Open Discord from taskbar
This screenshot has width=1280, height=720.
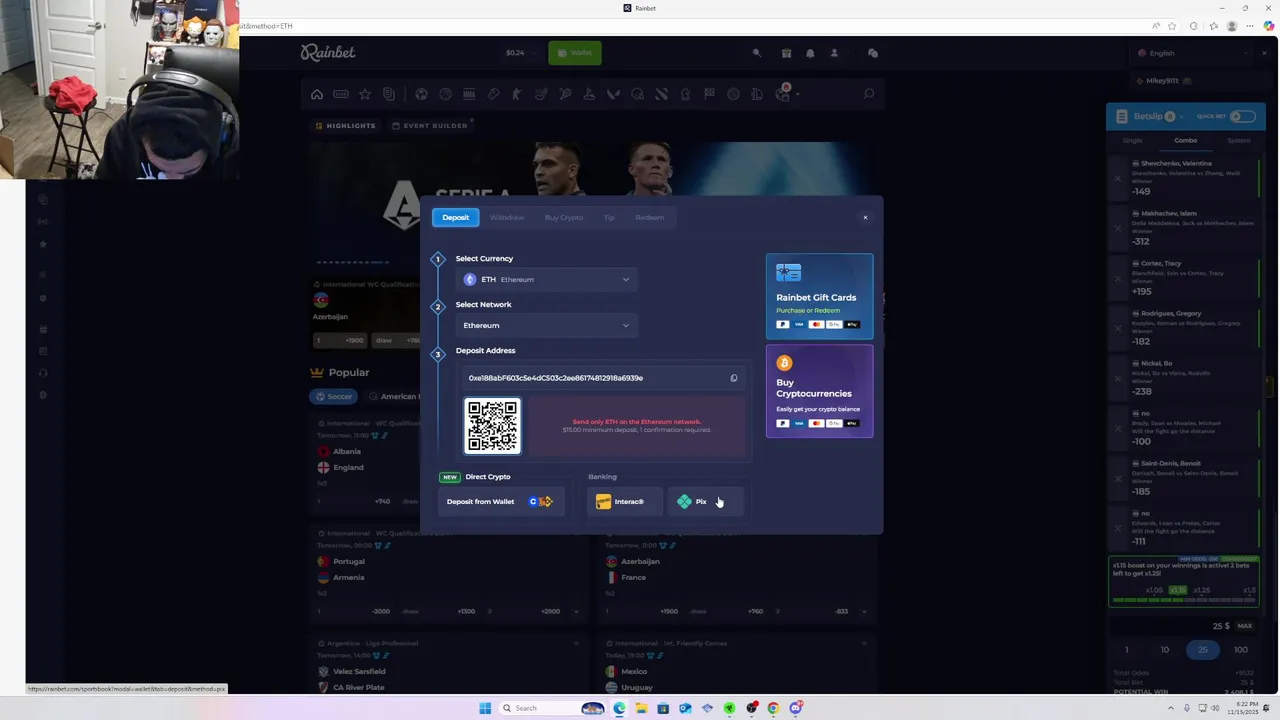pos(795,708)
